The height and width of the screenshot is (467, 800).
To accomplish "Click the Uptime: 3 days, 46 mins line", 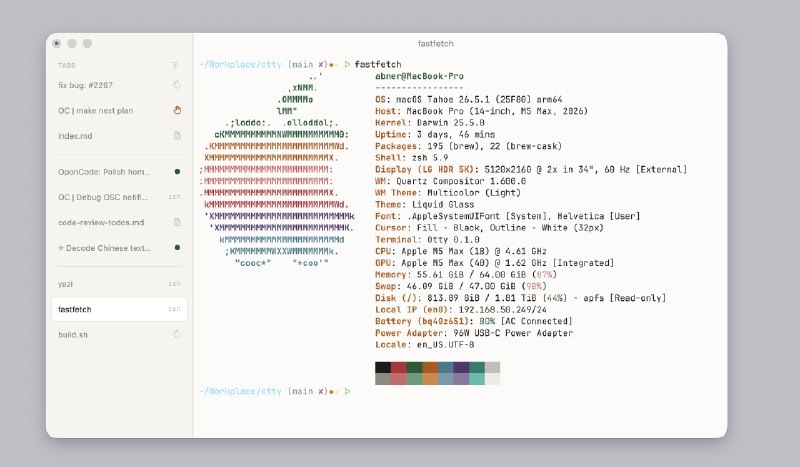I will point(435,135).
